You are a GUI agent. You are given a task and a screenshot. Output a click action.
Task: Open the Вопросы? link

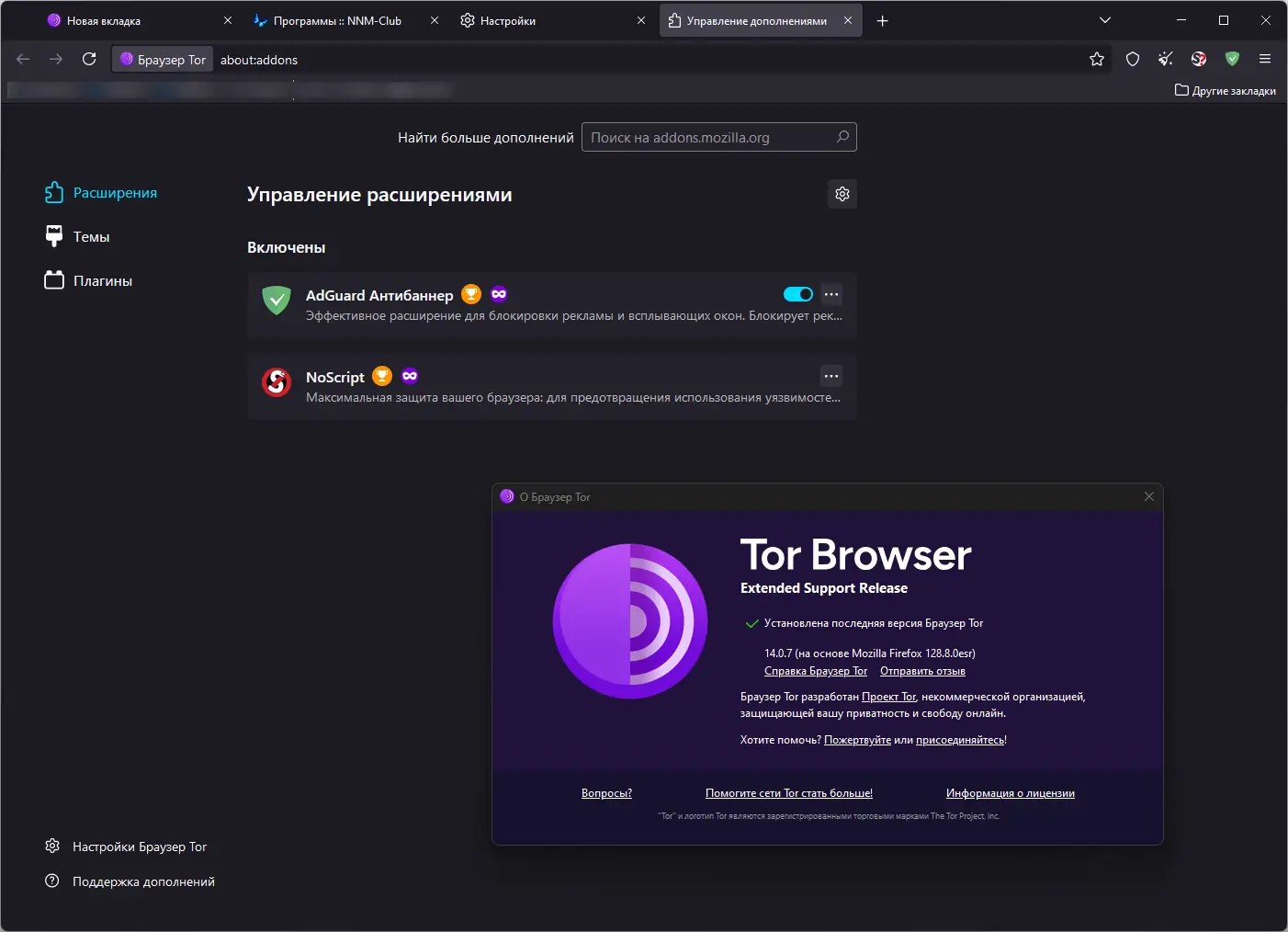(x=606, y=793)
